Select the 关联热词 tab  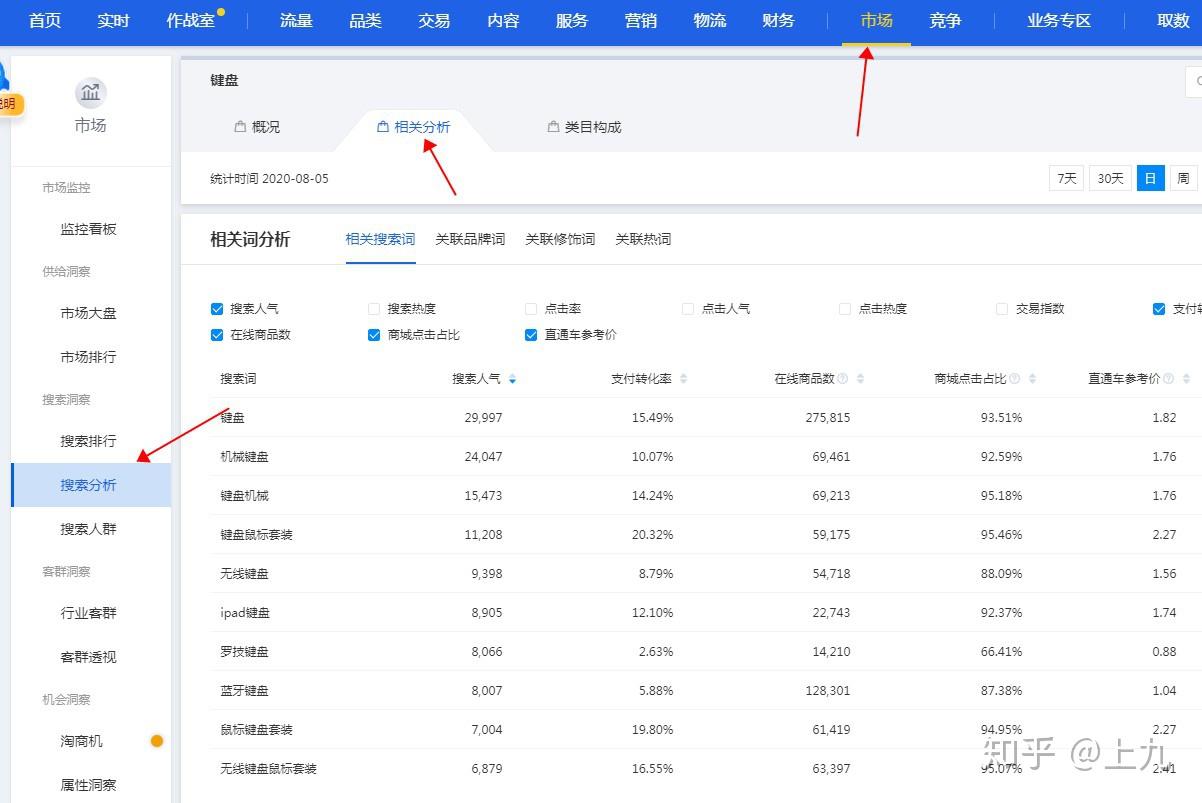click(x=643, y=239)
